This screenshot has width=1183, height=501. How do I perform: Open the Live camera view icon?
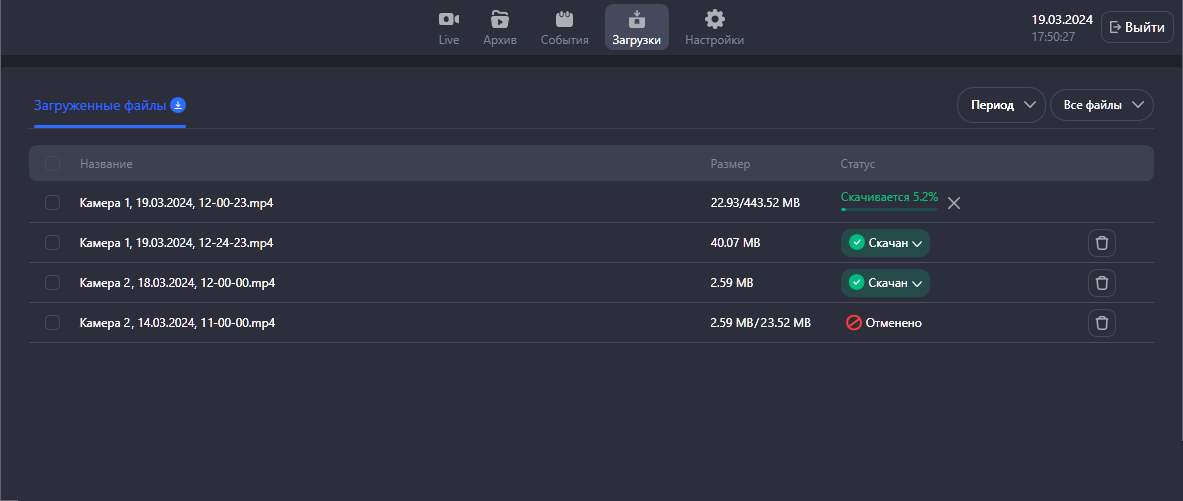pyautogui.click(x=449, y=20)
